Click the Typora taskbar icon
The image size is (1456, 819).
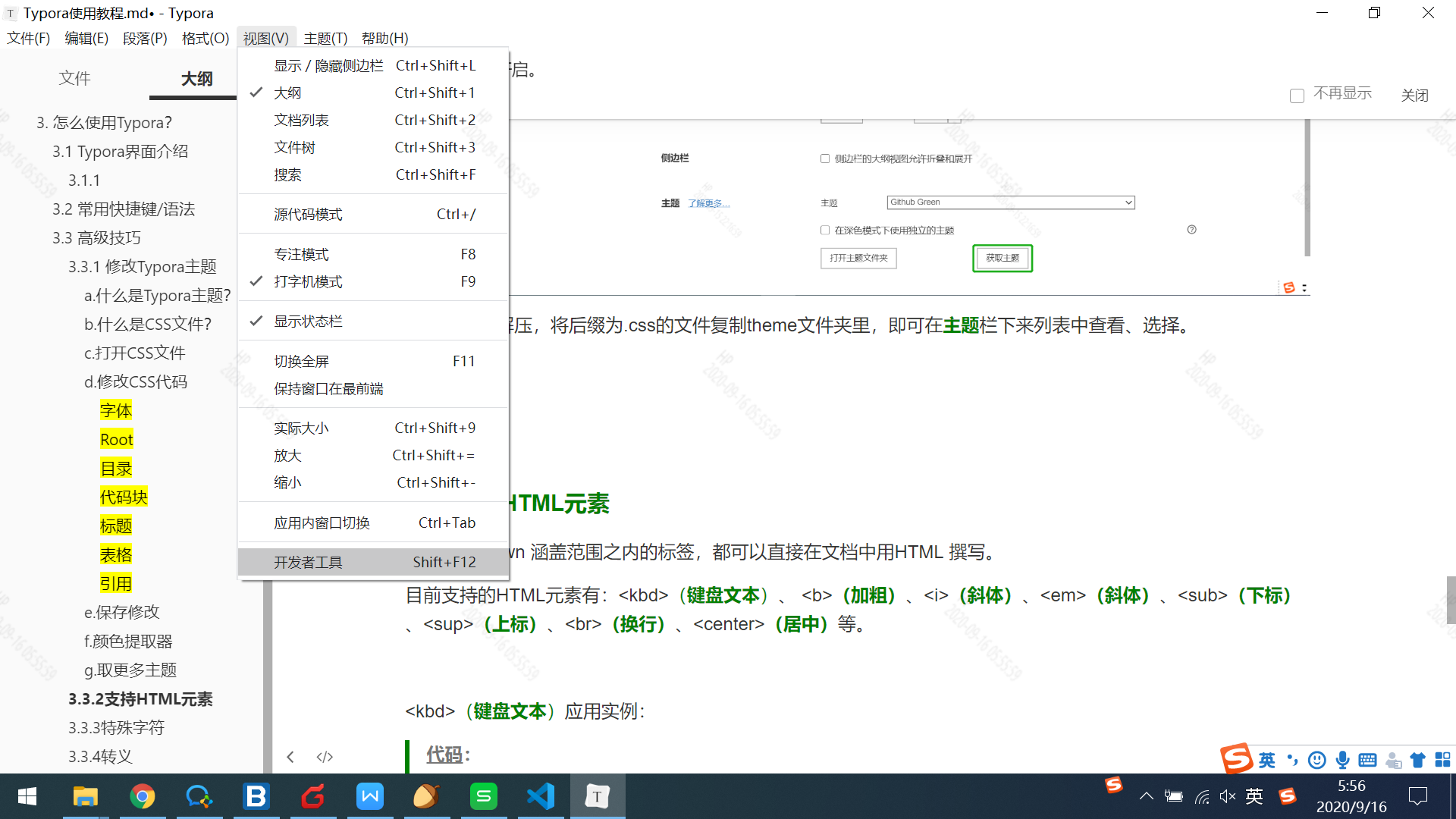coord(597,796)
